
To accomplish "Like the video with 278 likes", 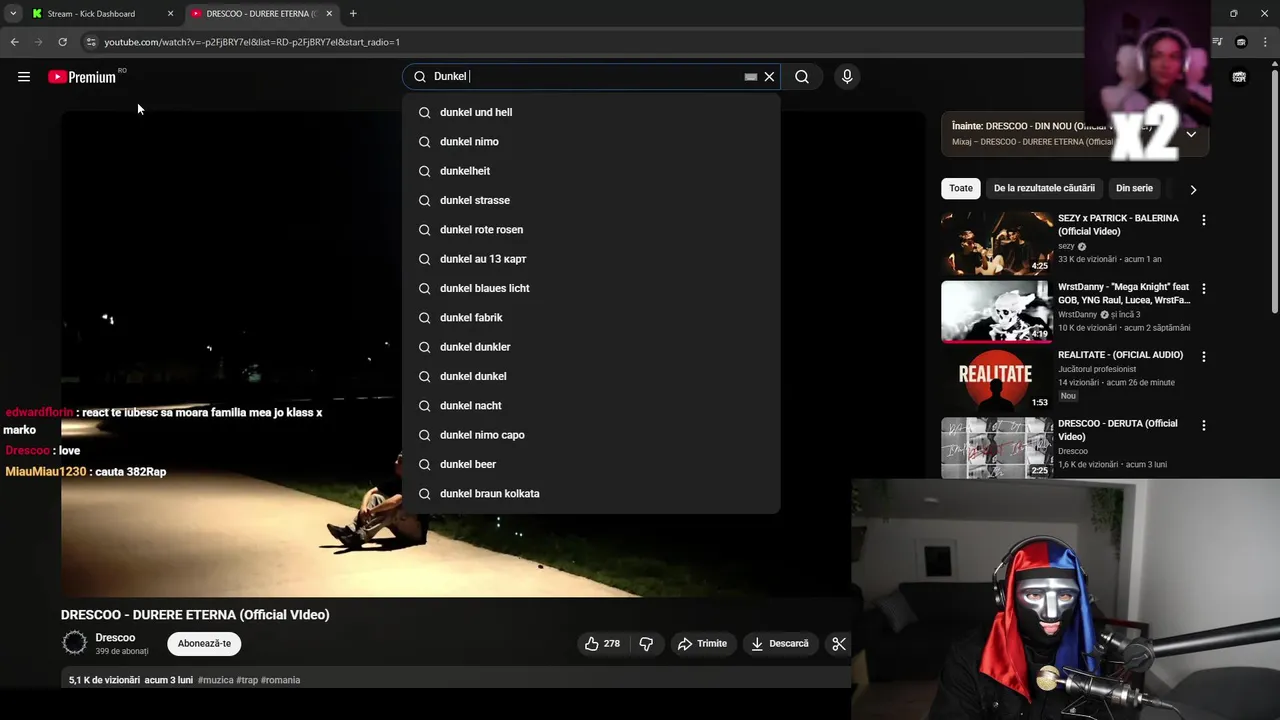I will click(603, 644).
